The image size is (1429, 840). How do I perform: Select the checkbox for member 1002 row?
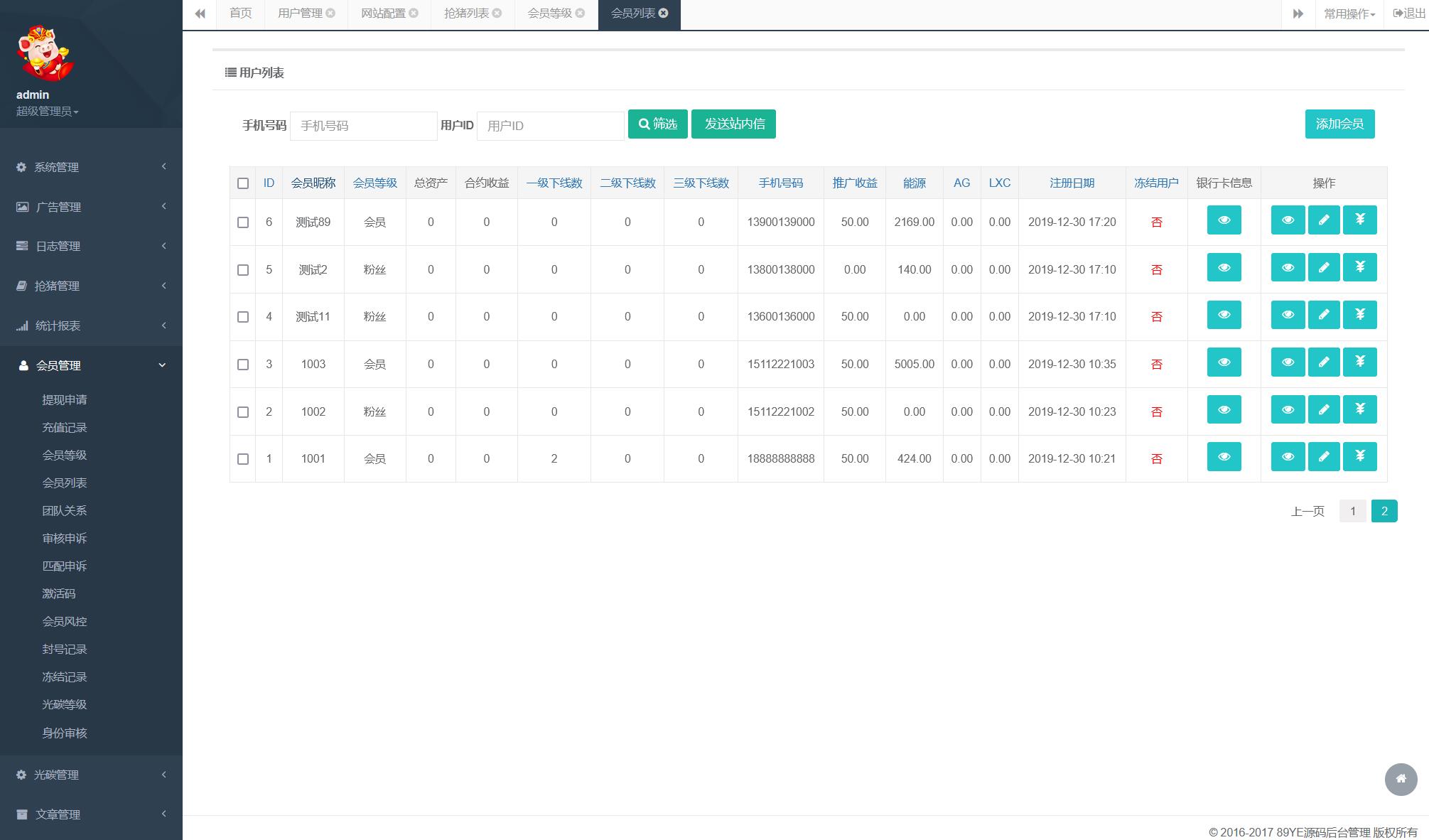(243, 412)
